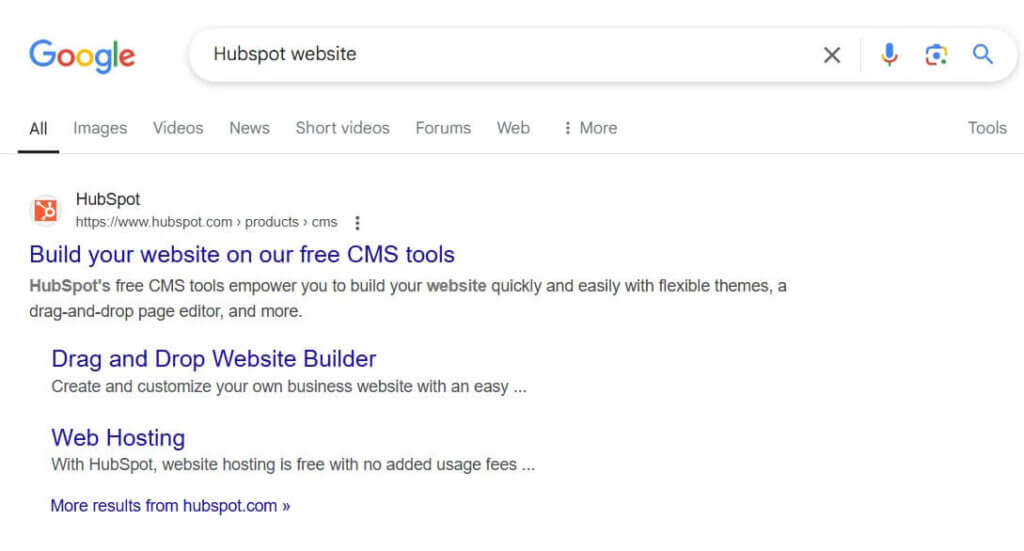Open Google Lens image search icon
This screenshot has width=1024, height=551.
936,55
